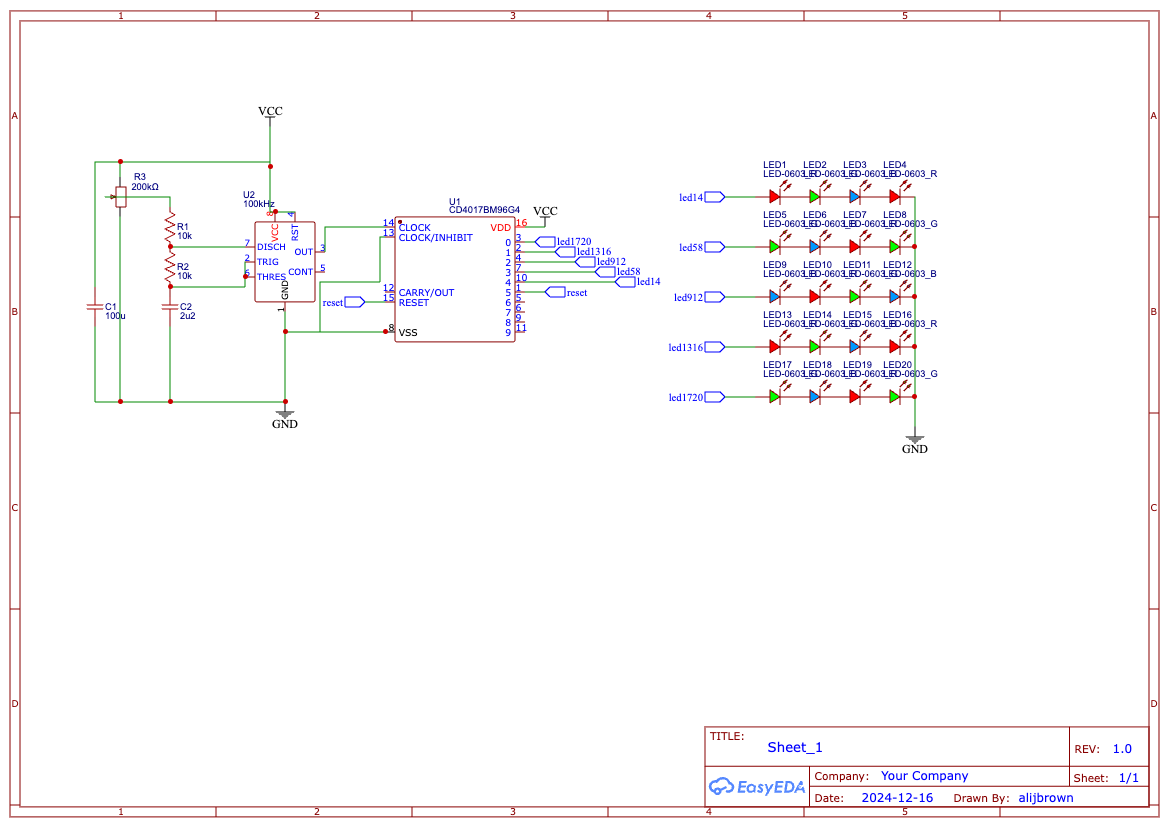This screenshot has width=1169, height=828.
Task: Click the EasyEDA logo in title block
Action: coord(756,786)
